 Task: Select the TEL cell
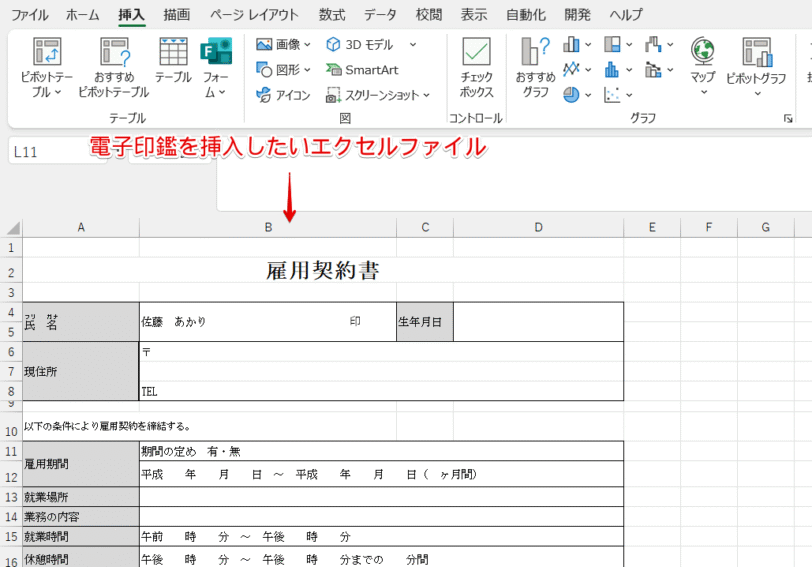pyautogui.click(x=381, y=391)
